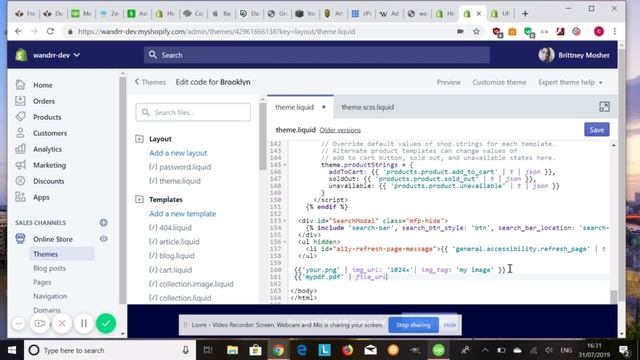
Task: Open Older versions link
Action: [x=340, y=130]
